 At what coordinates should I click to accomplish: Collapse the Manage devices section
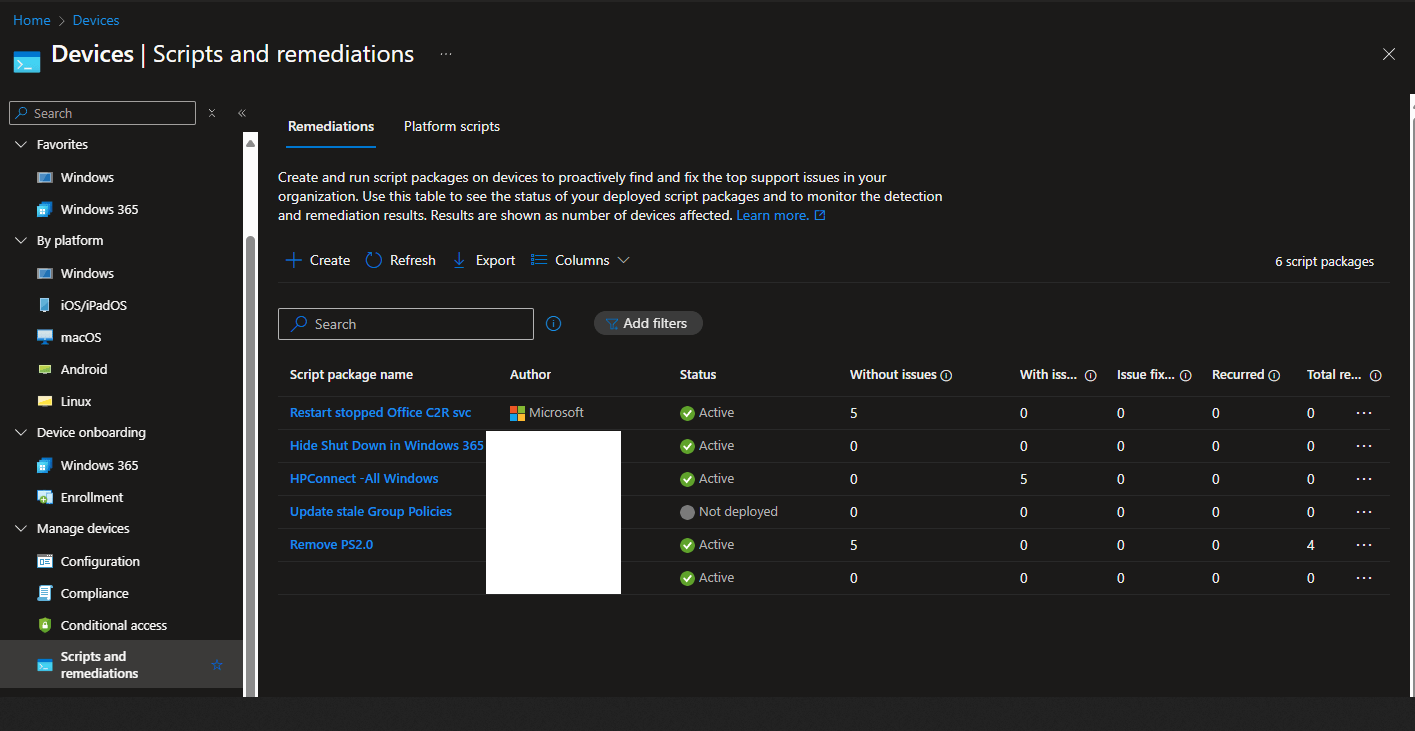coord(21,529)
